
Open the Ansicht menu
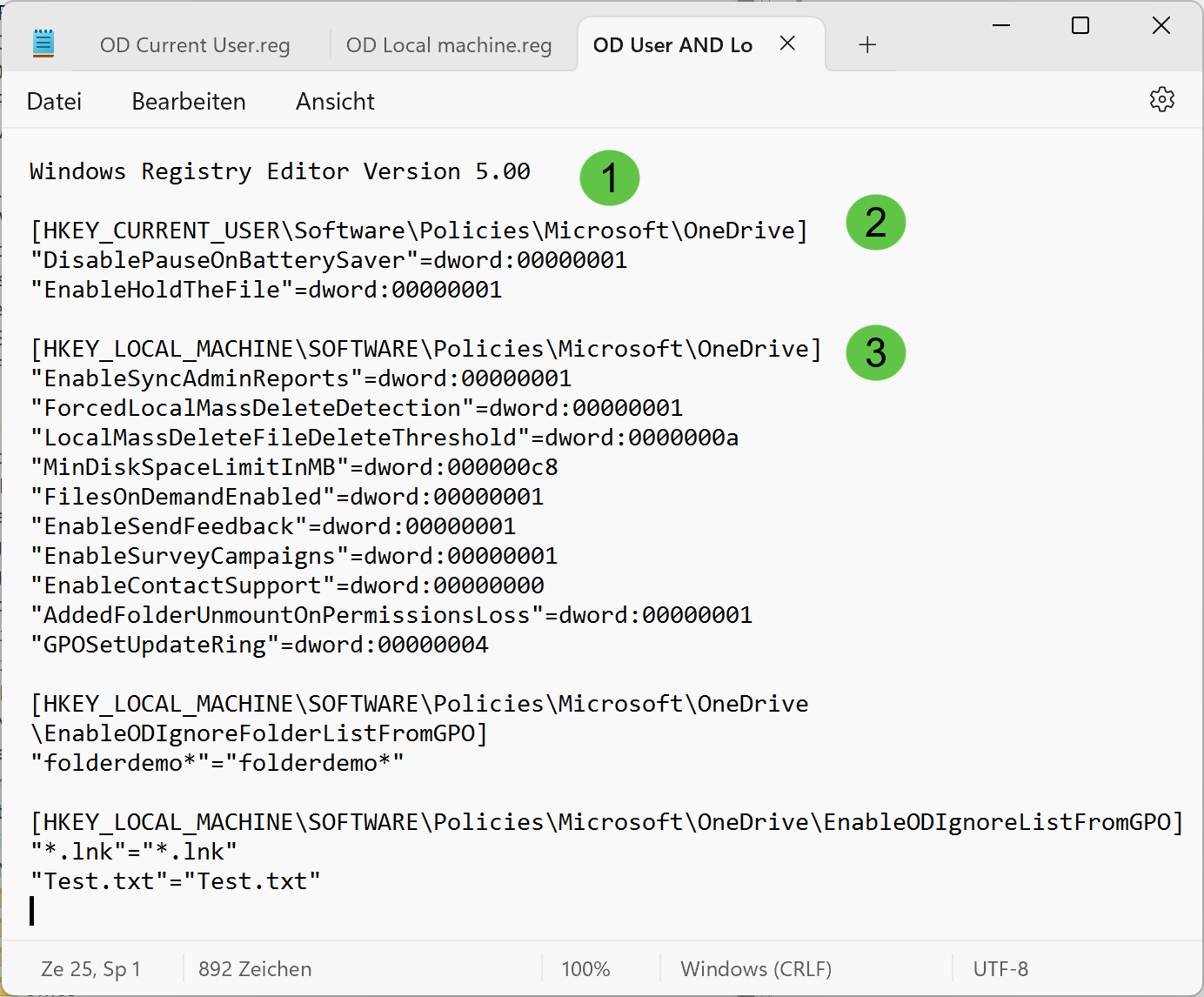[x=335, y=102]
